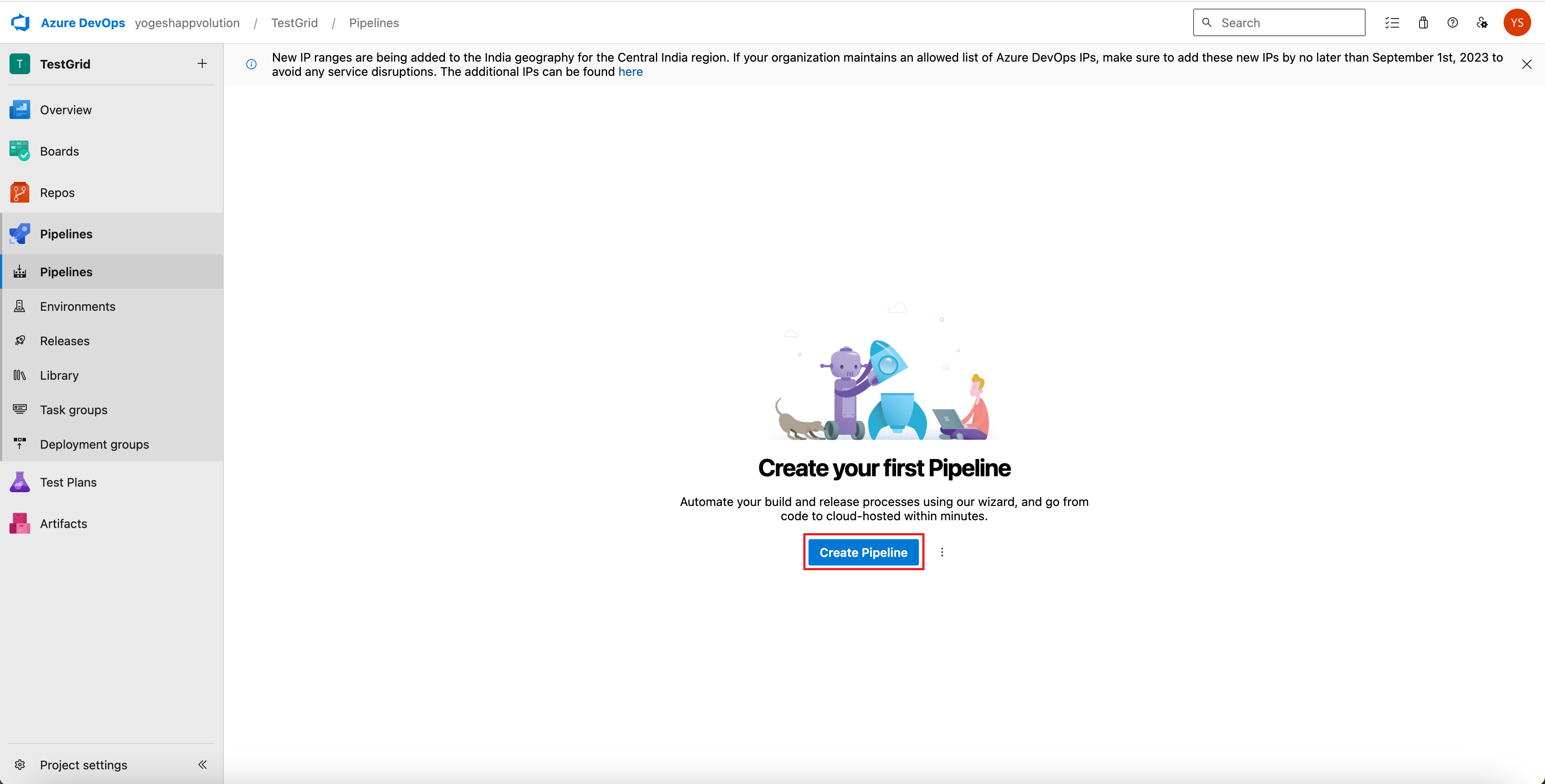Image resolution: width=1545 pixels, height=784 pixels.
Task: Click the banner info icon
Action: click(251, 64)
